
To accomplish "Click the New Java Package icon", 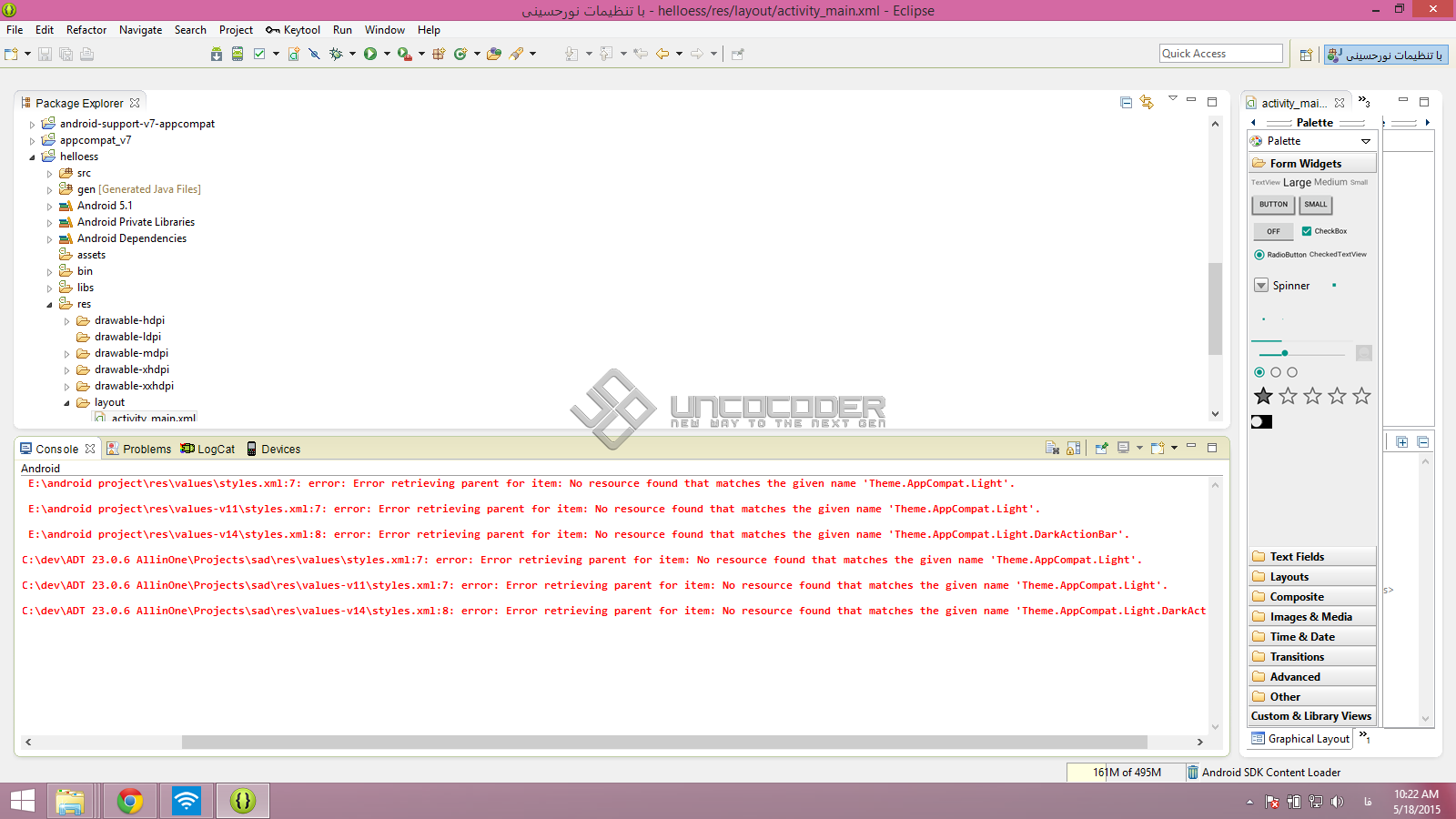I will coord(439,55).
